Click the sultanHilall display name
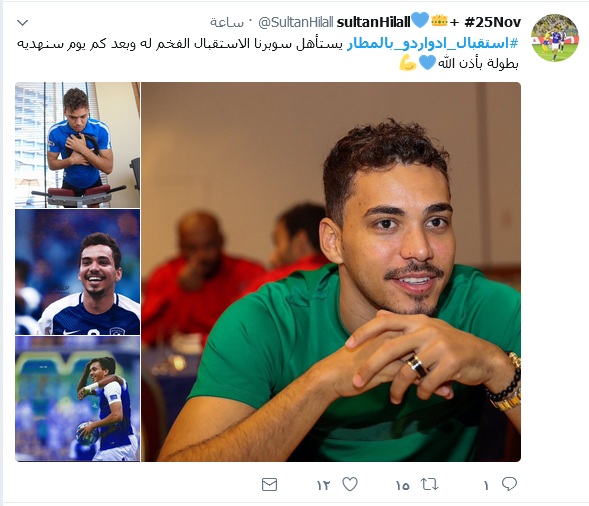The height and width of the screenshot is (506, 589). click(373, 22)
